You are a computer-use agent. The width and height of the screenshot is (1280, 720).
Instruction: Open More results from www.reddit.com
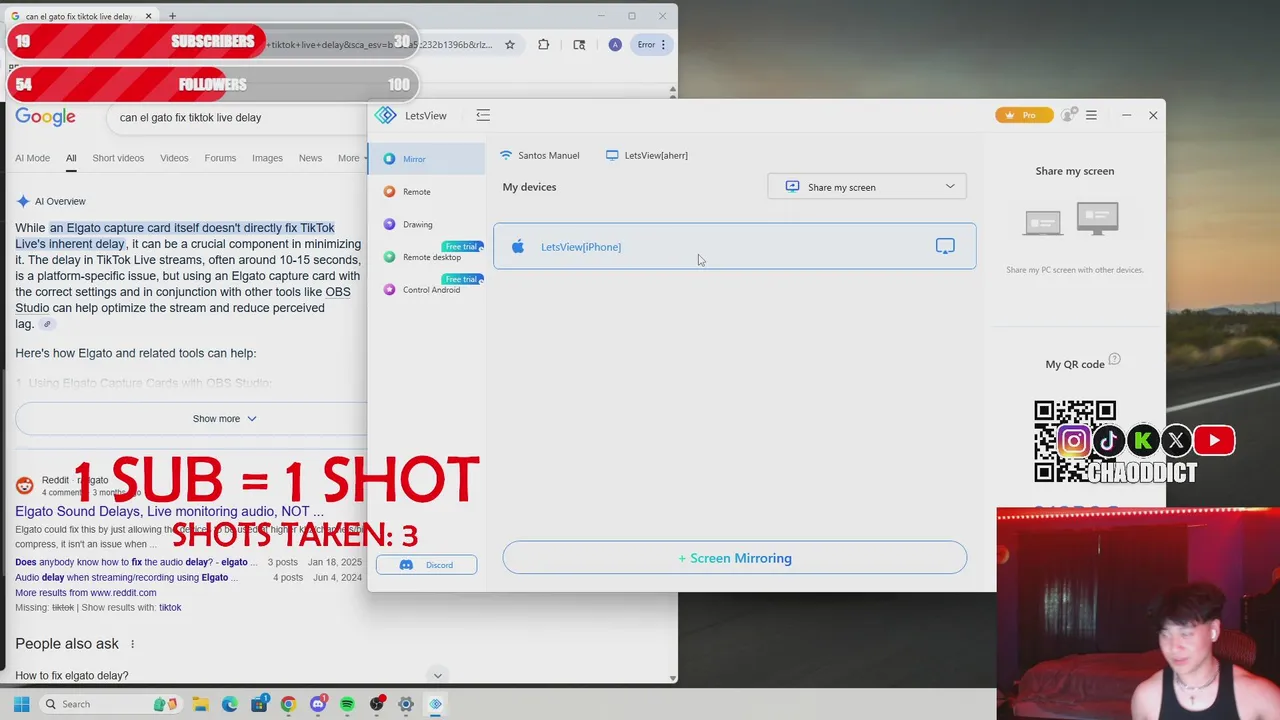[x=86, y=592]
